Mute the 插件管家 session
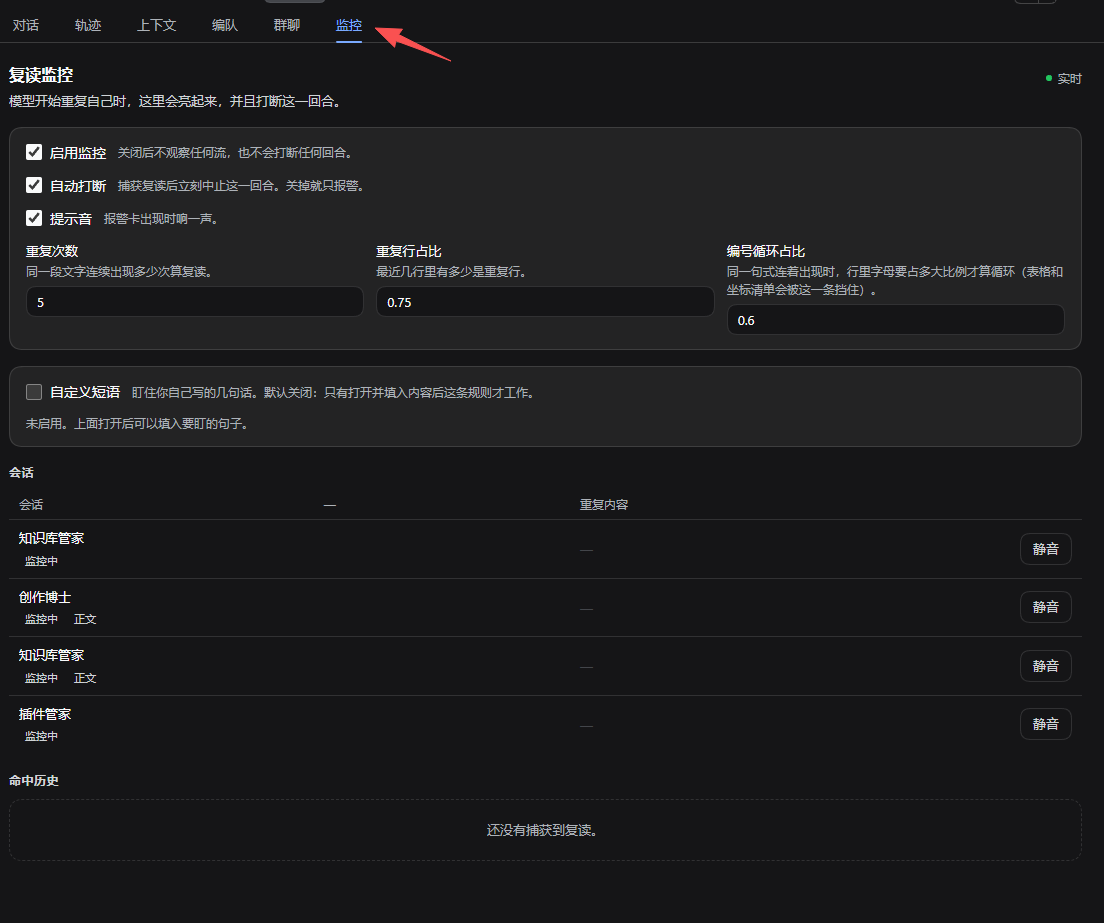The image size is (1104, 923). [1046, 724]
